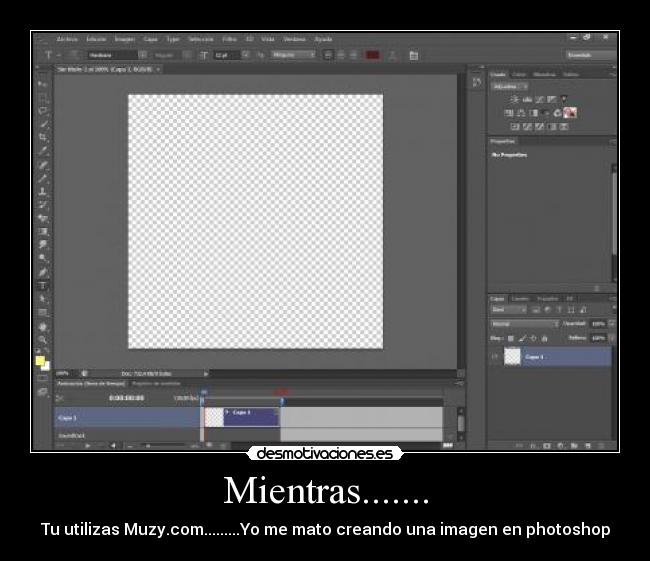Open the Capa menu
The width and height of the screenshot is (650, 561).
pos(150,39)
